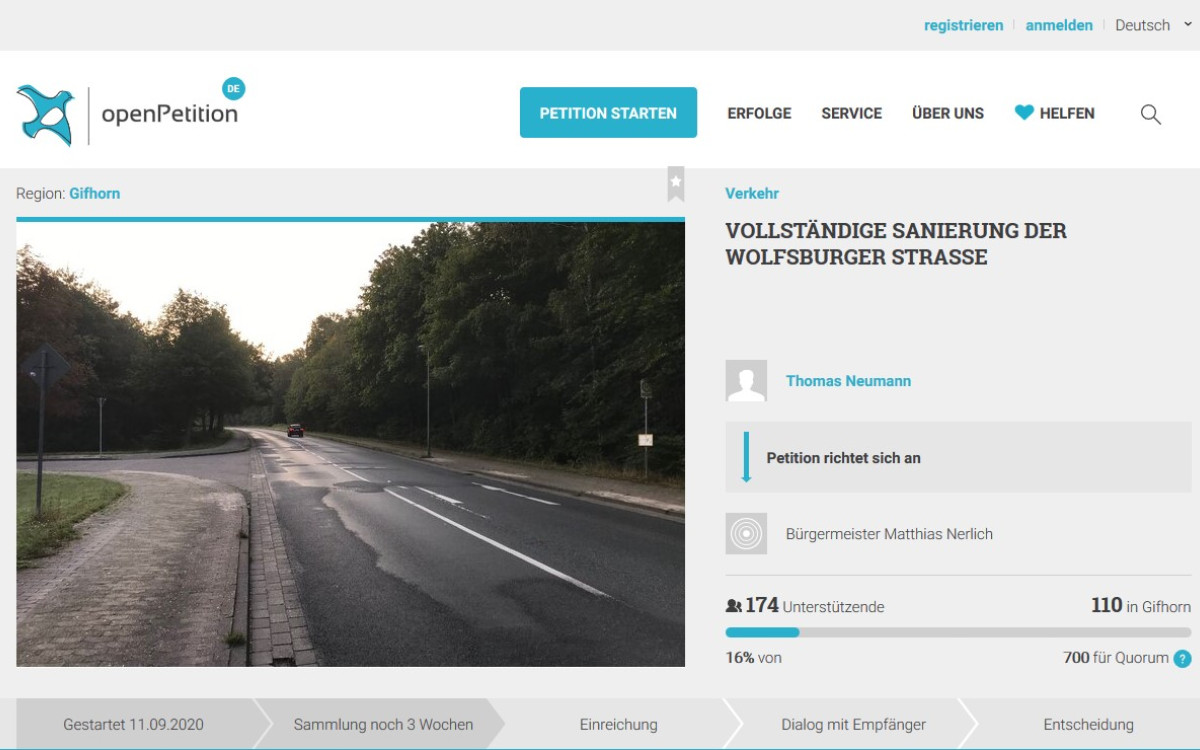Click Thomas Neumann's avatar icon

pyautogui.click(x=746, y=381)
